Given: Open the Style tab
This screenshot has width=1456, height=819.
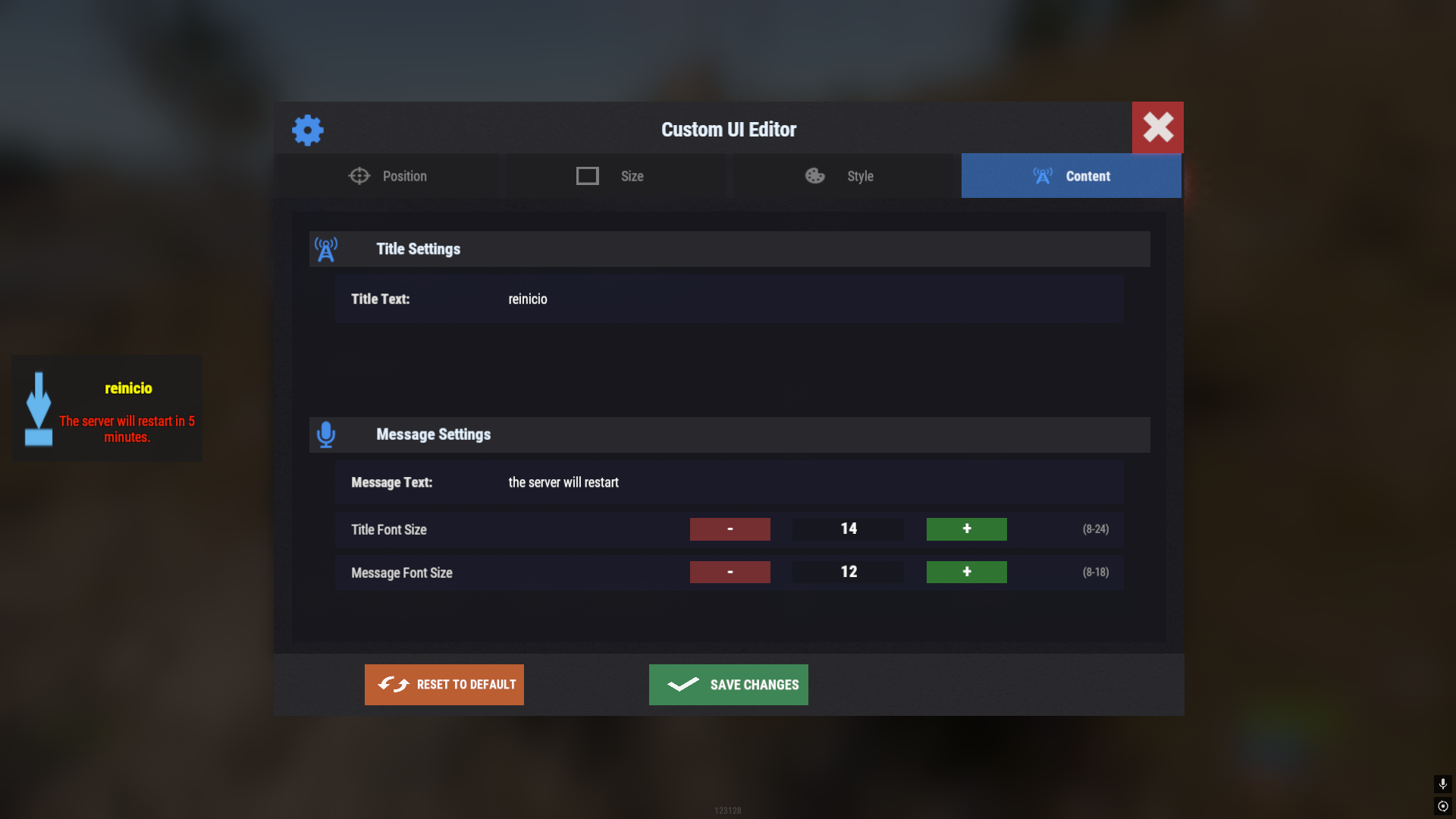Looking at the screenshot, I should tap(843, 176).
